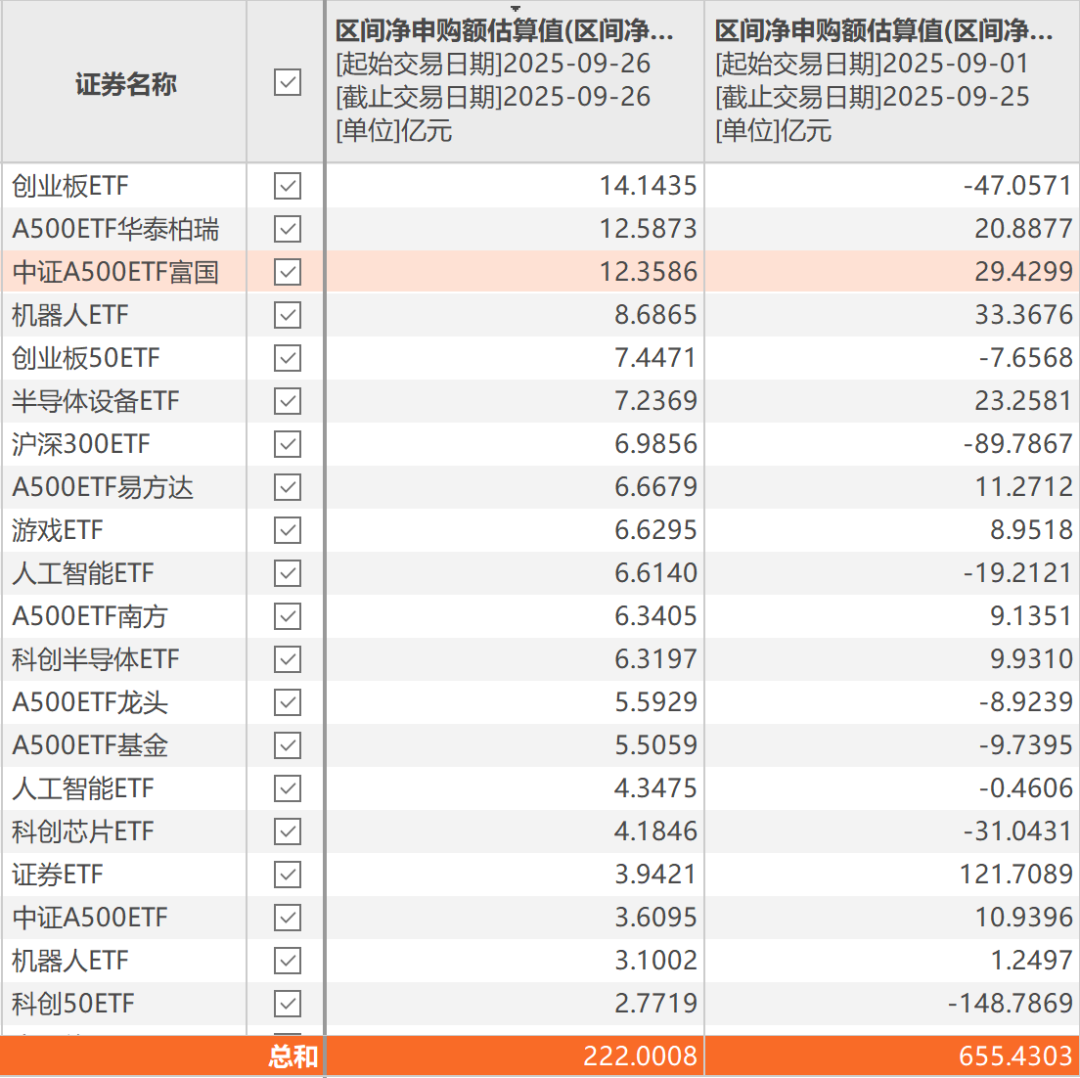The width and height of the screenshot is (1080, 1078).
Task: Deselect the 证券ETF checkbox
Action: [x=287, y=875]
